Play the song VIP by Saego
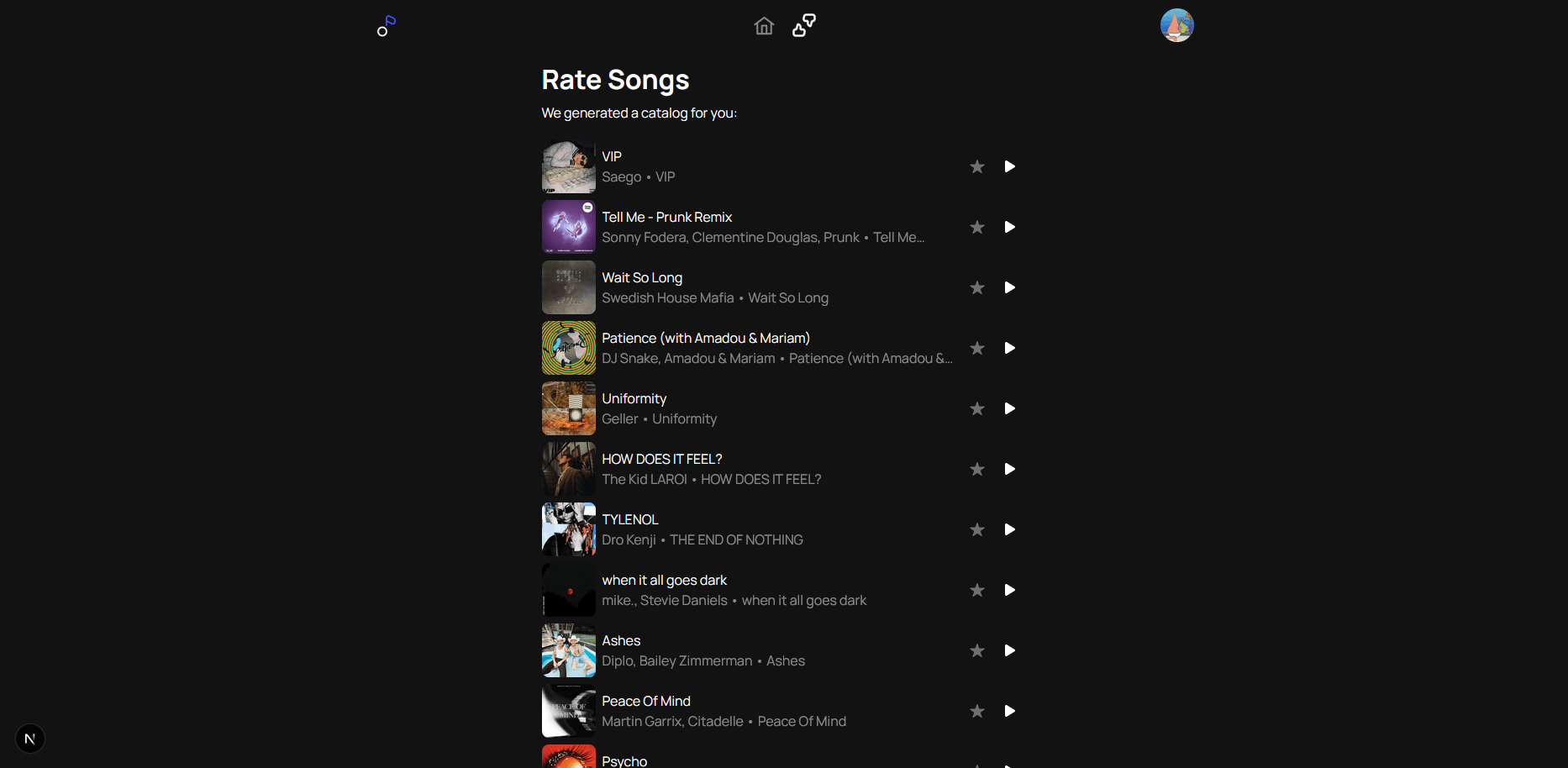The width and height of the screenshot is (1568, 768). [x=1010, y=166]
